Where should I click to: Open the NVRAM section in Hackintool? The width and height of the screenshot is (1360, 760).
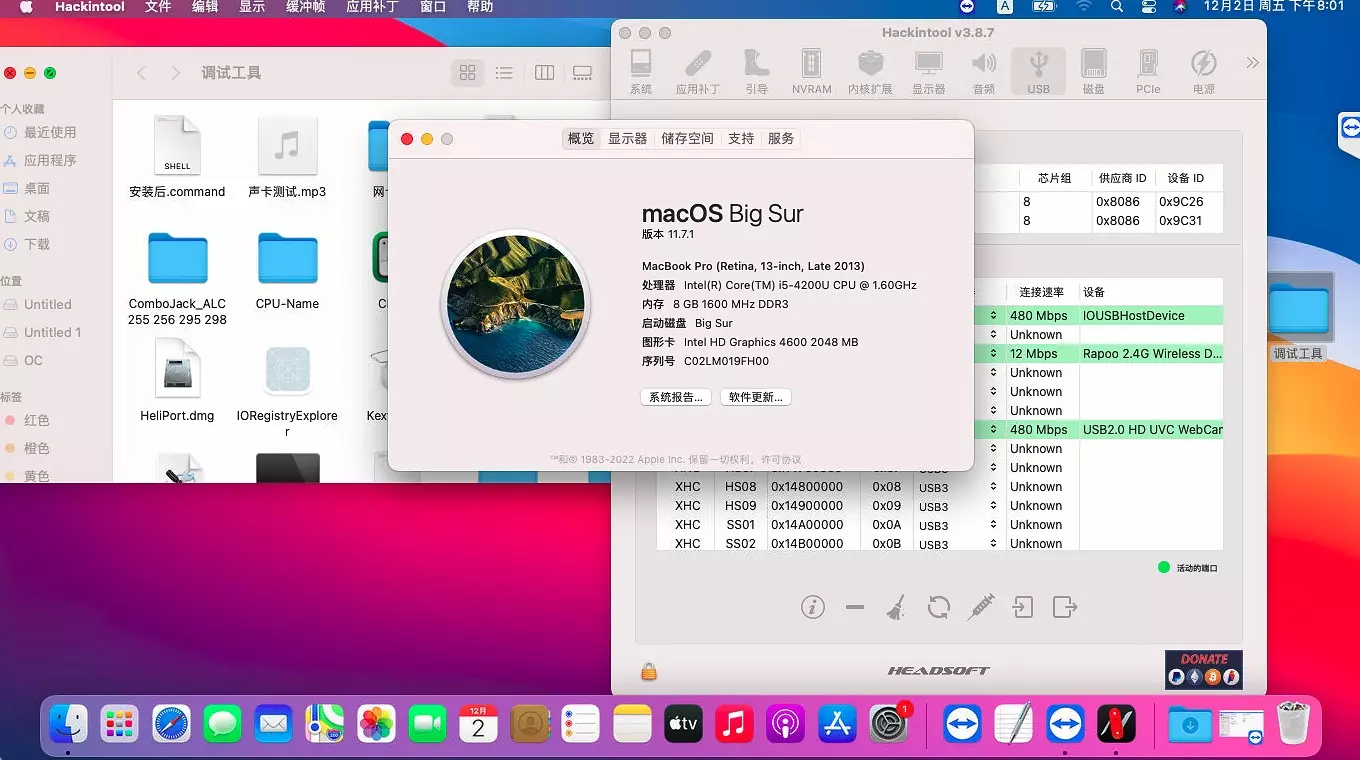[811, 70]
